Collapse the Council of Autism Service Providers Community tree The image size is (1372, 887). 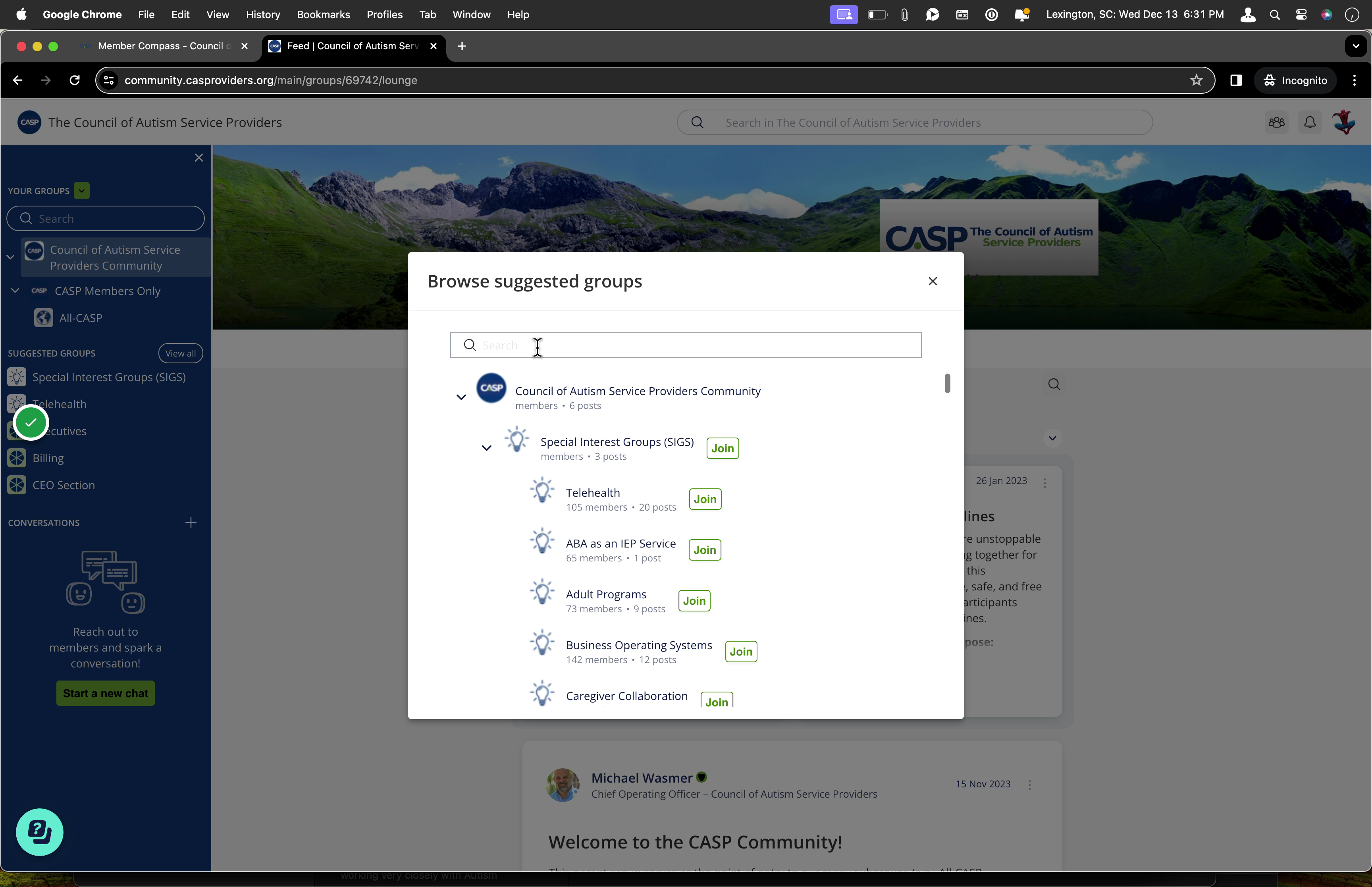click(461, 397)
